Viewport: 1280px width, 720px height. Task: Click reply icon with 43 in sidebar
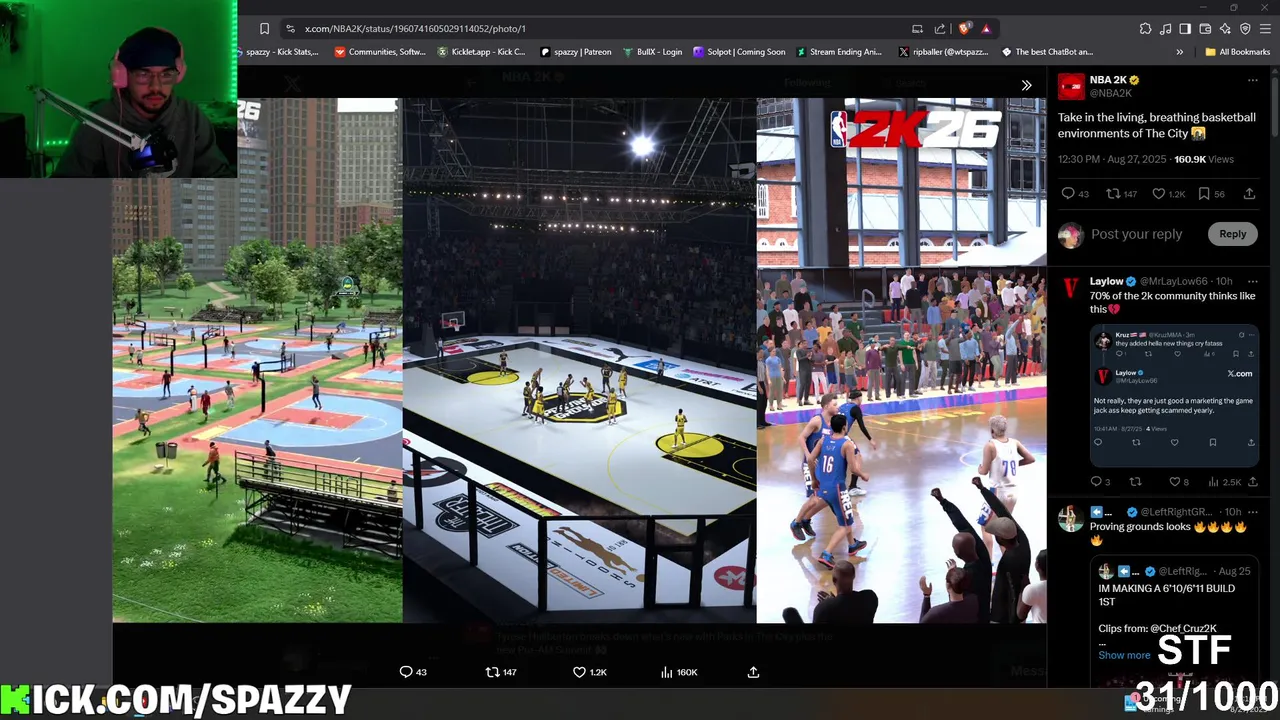coord(1075,194)
